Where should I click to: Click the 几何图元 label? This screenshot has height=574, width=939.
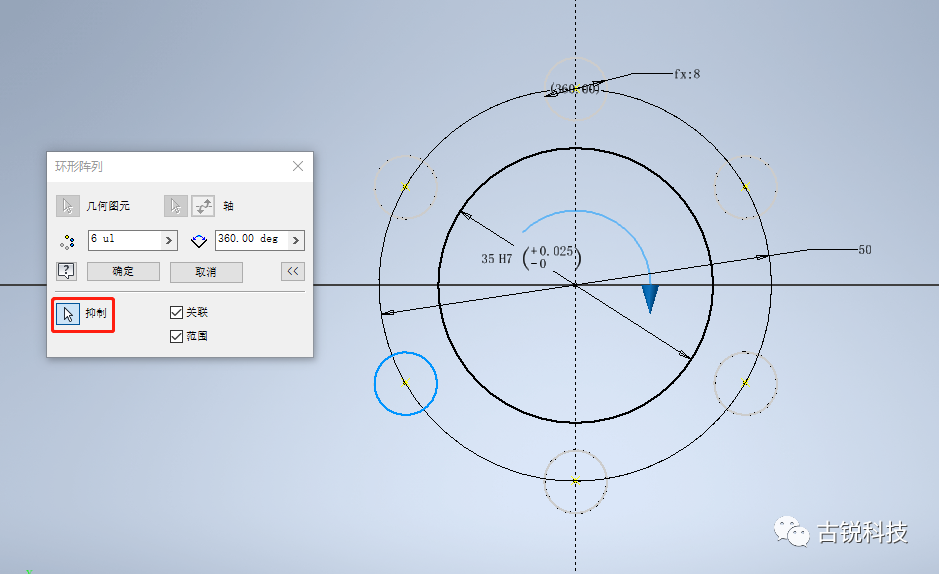point(108,206)
